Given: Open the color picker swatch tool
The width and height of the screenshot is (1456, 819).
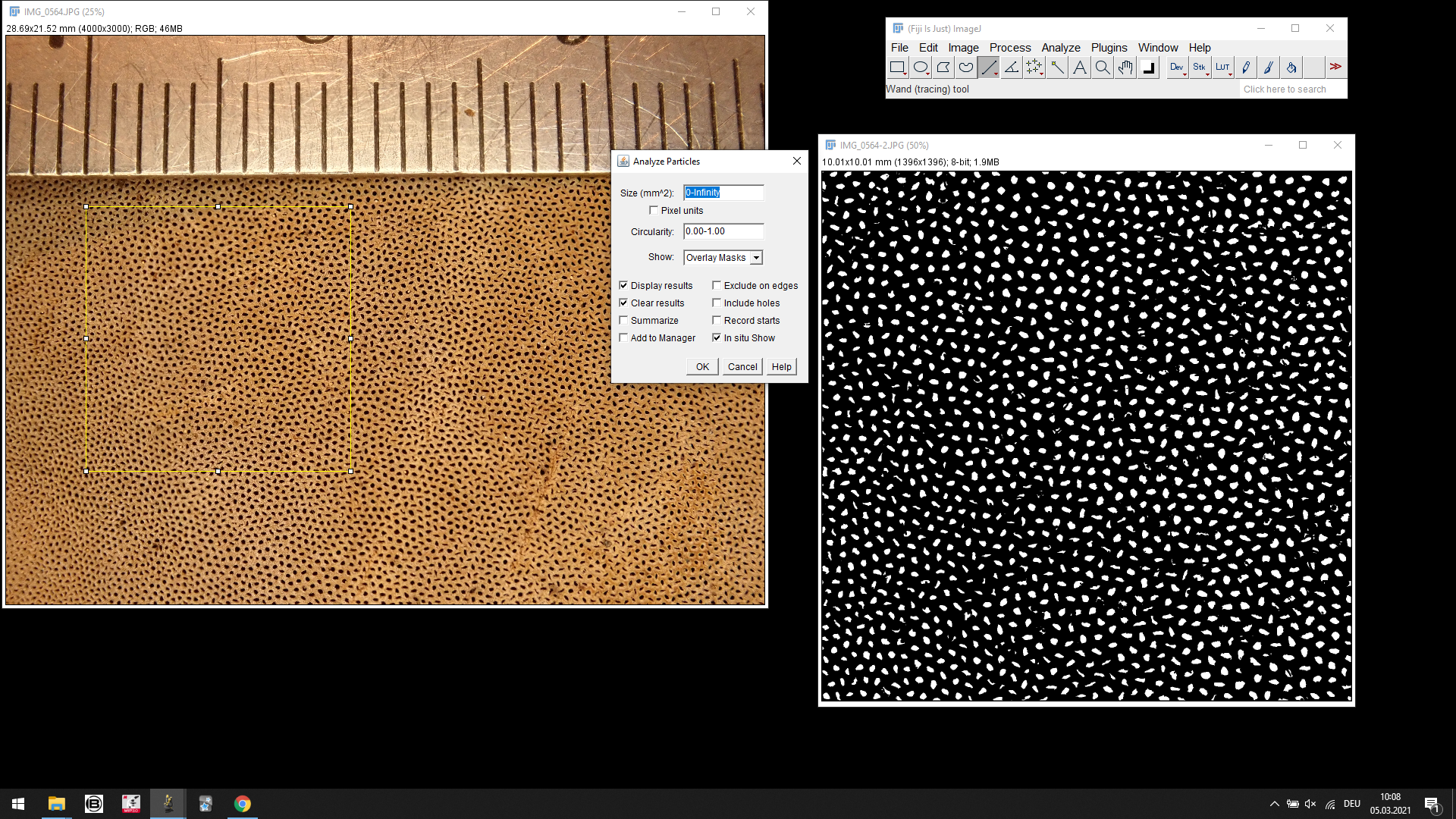Looking at the screenshot, I should pos(1148,67).
